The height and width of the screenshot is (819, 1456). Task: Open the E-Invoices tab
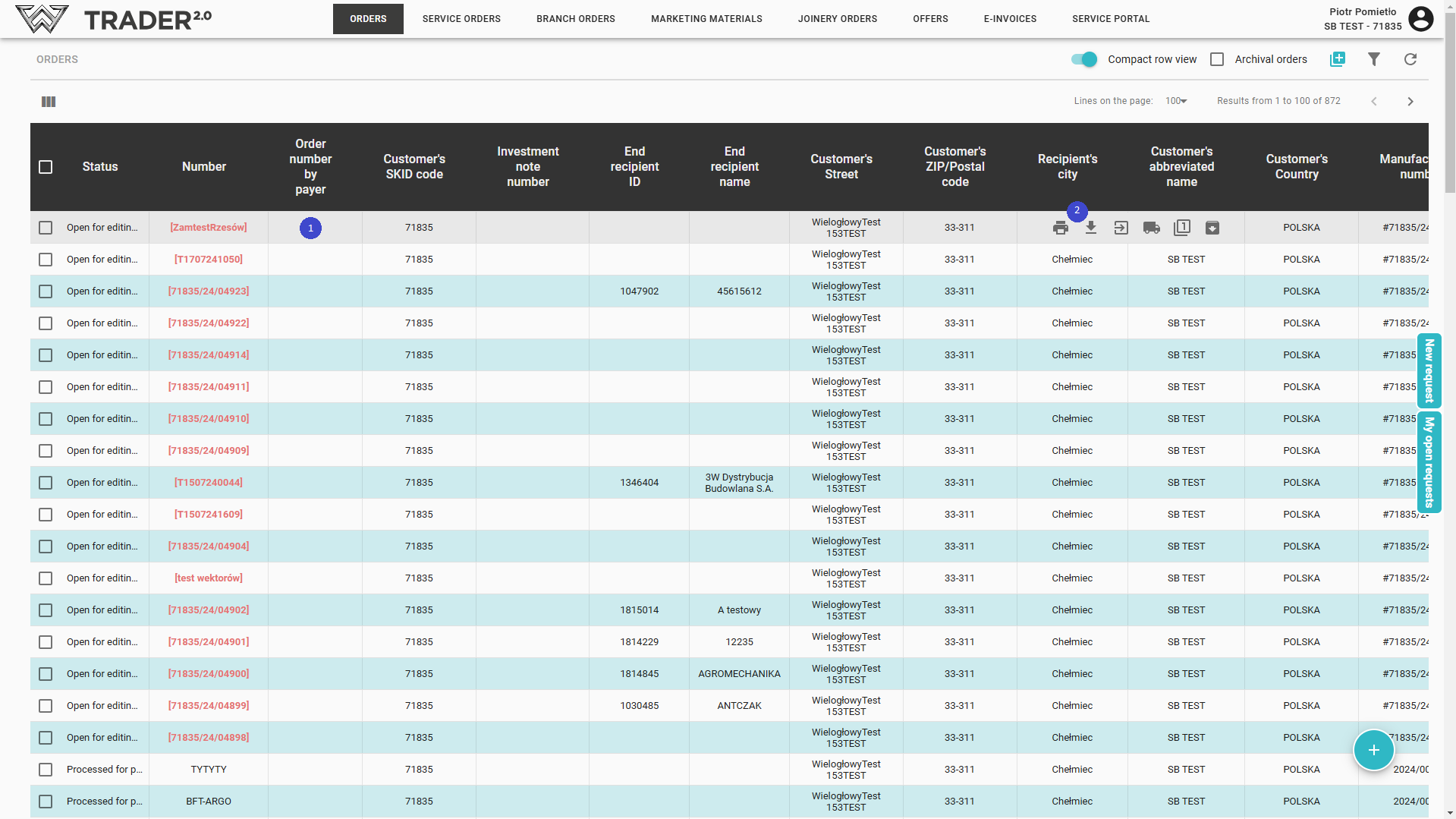coord(1010,19)
